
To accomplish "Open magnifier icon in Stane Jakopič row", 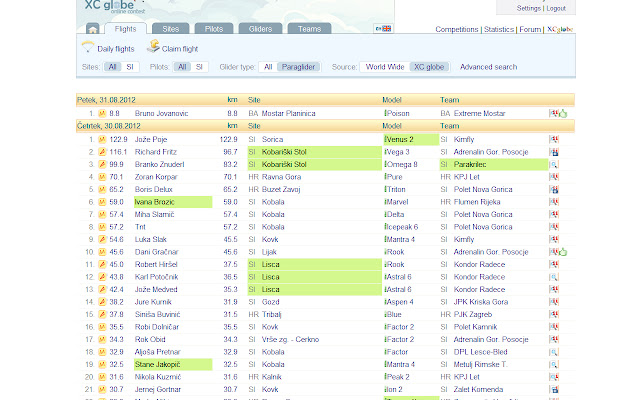I will [554, 364].
